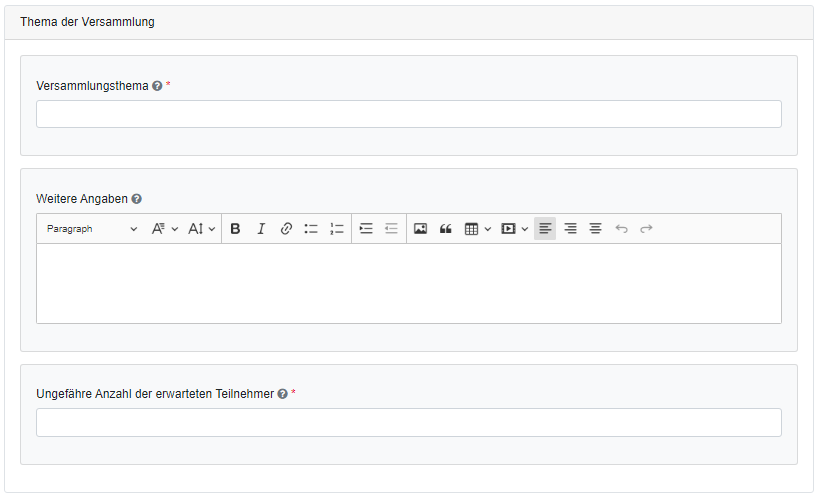Image resolution: width=818 pixels, height=498 pixels.
Task: Open the insert table dropdown
Action: 478,229
